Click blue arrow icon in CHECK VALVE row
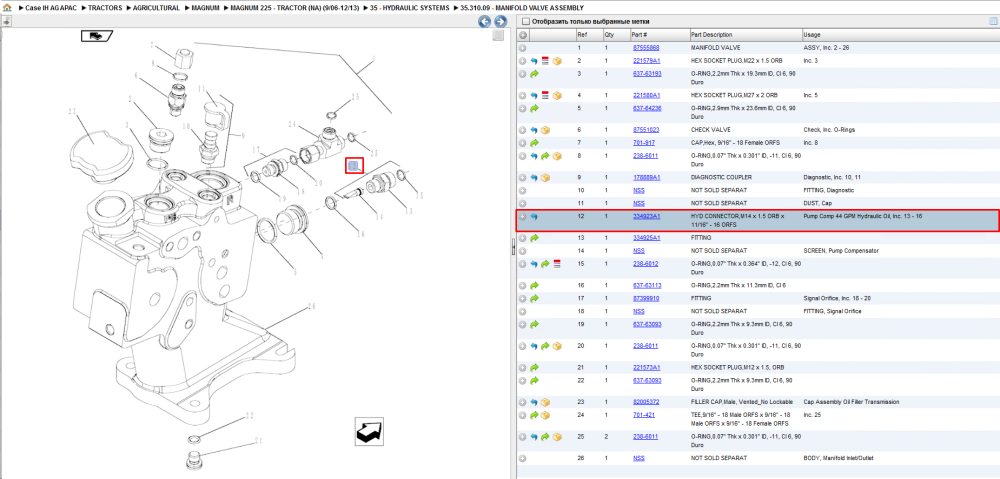The height and width of the screenshot is (479, 1000). 534,130
